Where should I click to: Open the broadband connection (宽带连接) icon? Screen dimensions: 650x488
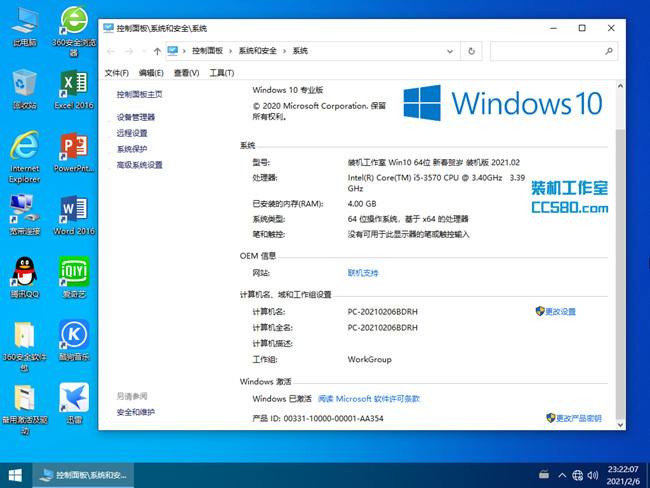[x=25, y=215]
